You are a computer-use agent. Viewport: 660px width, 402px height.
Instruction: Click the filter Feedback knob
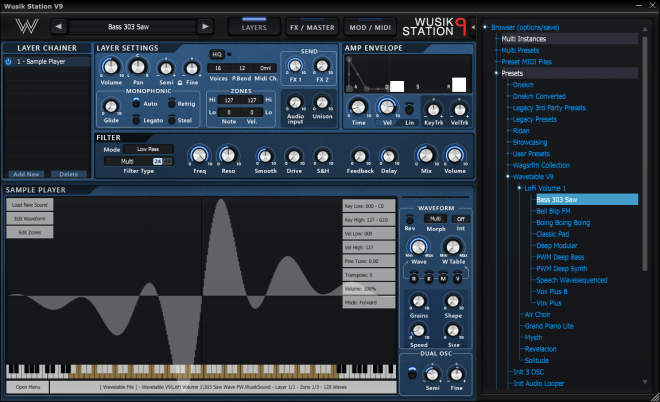(360, 156)
